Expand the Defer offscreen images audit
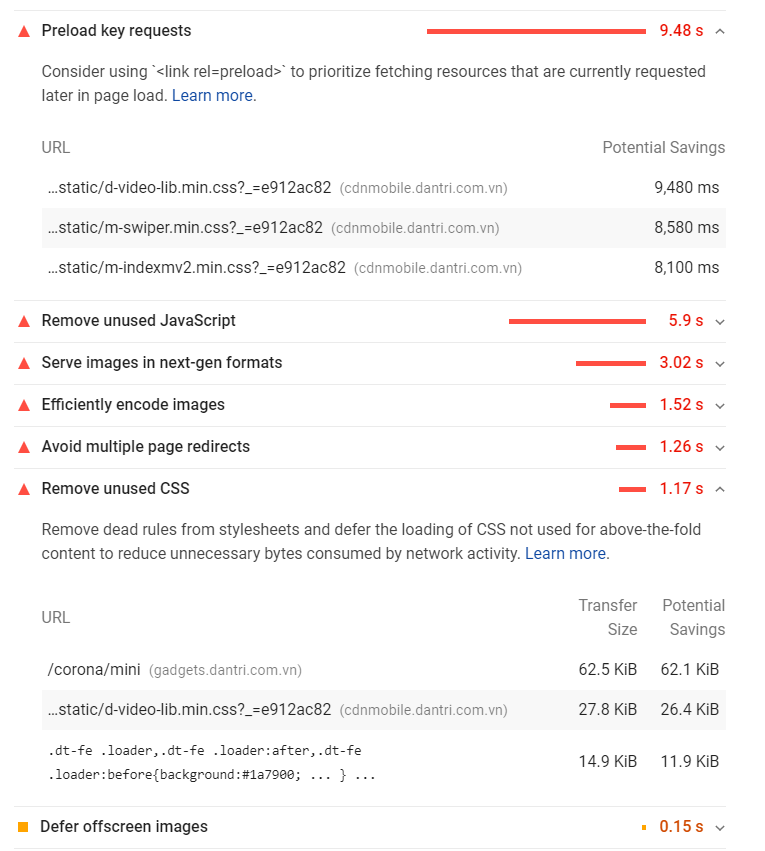Image resolution: width=765 pixels, height=851 pixels. [720, 827]
